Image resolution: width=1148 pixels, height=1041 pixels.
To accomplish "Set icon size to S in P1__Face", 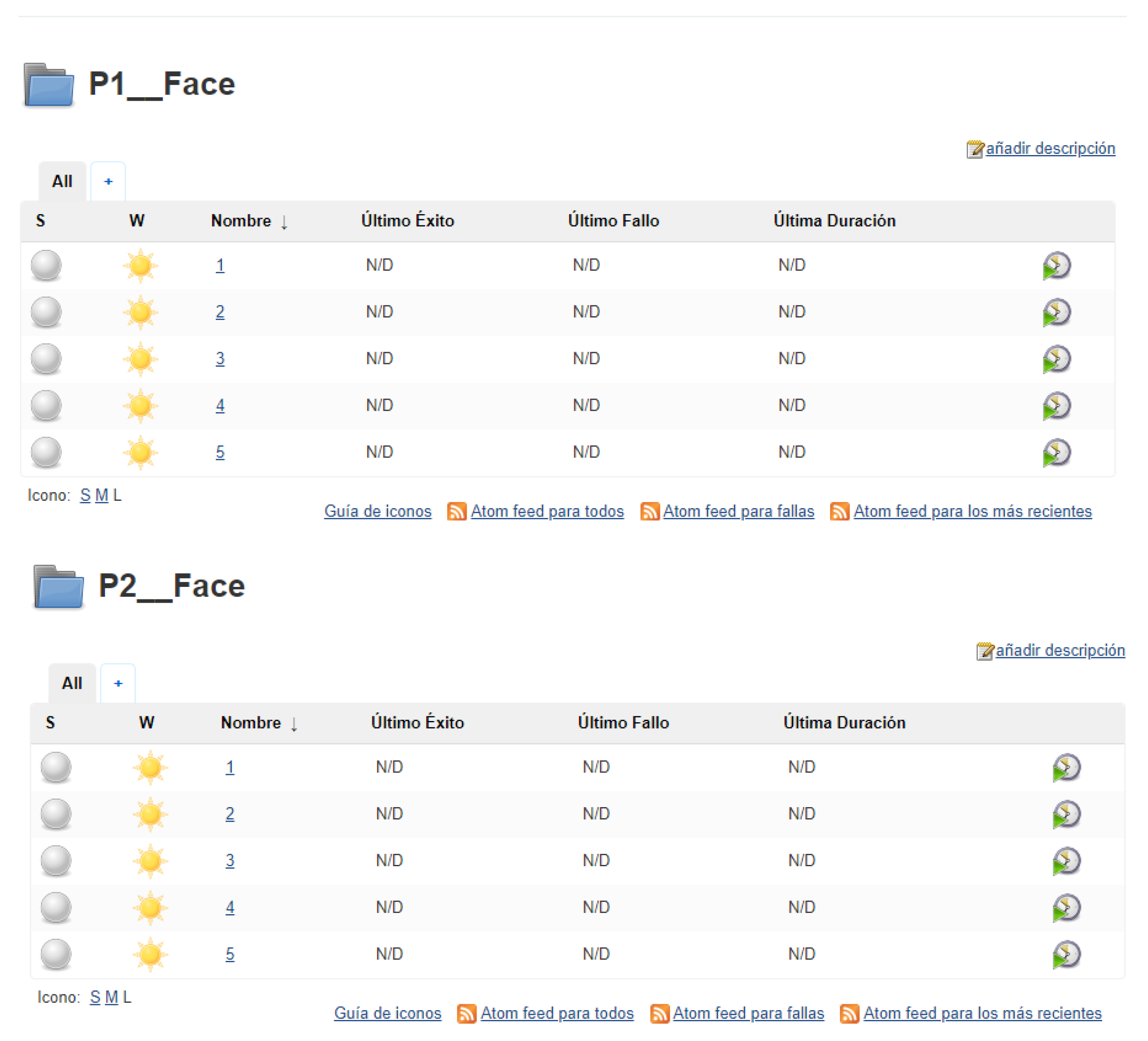I will [x=85, y=495].
